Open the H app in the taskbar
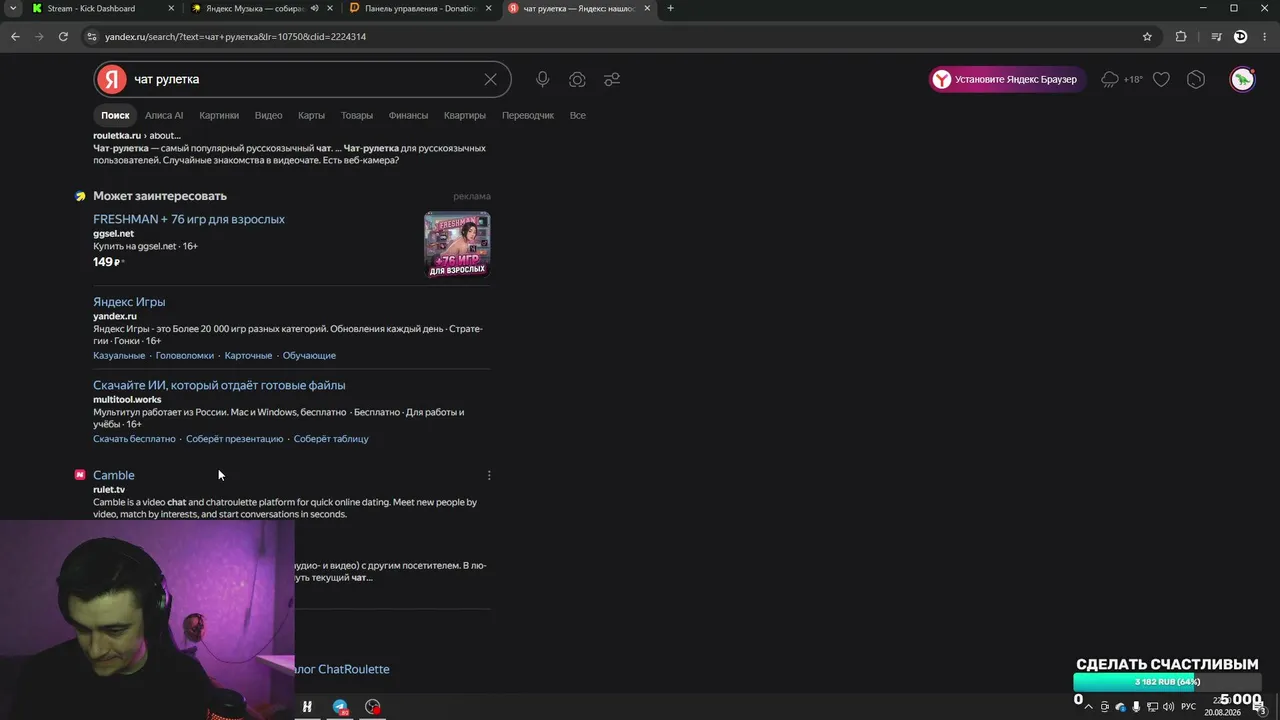Viewport: 1280px width, 720px height. pyautogui.click(x=307, y=707)
